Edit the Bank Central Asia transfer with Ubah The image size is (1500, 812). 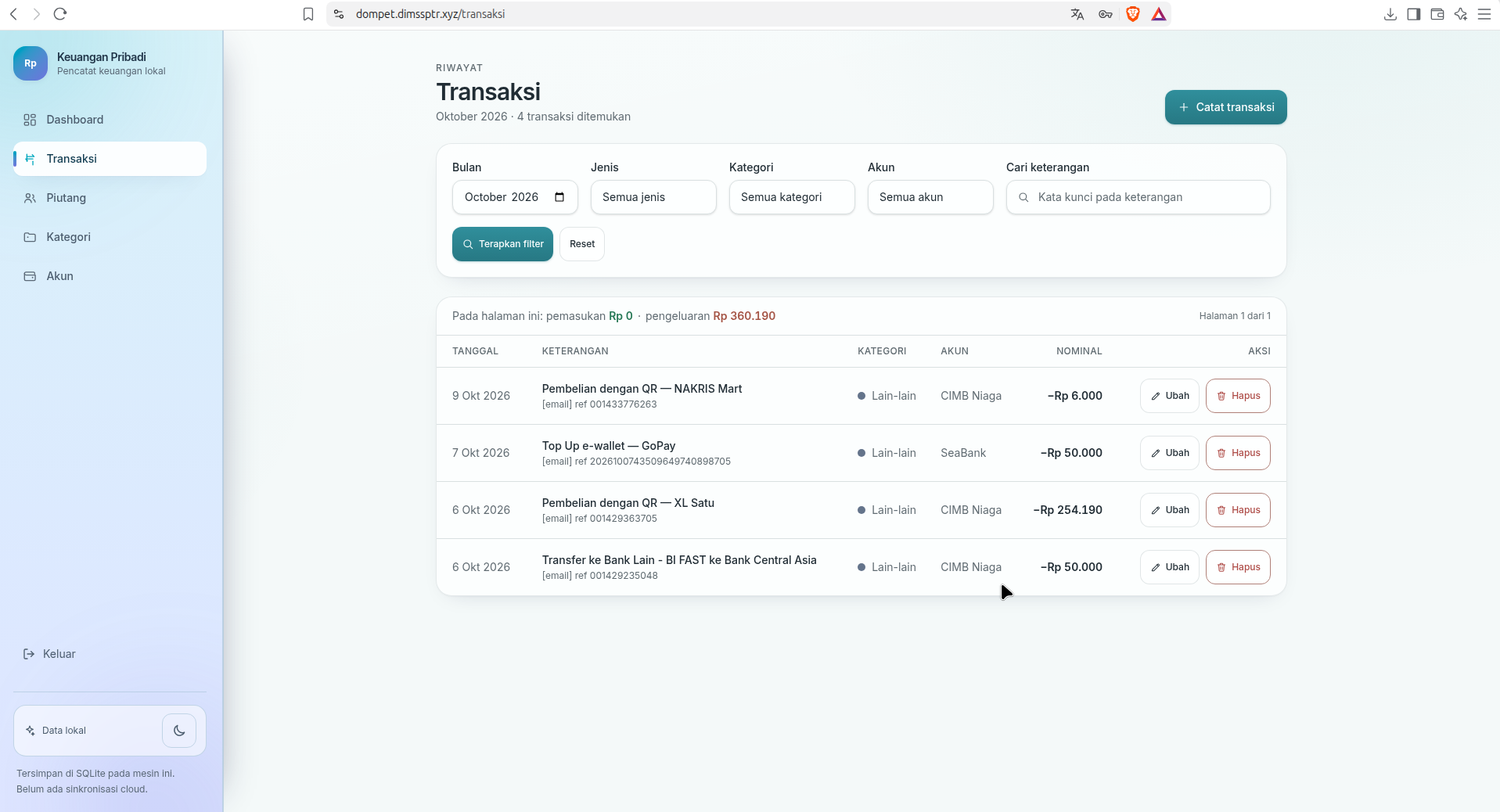[1169, 567]
